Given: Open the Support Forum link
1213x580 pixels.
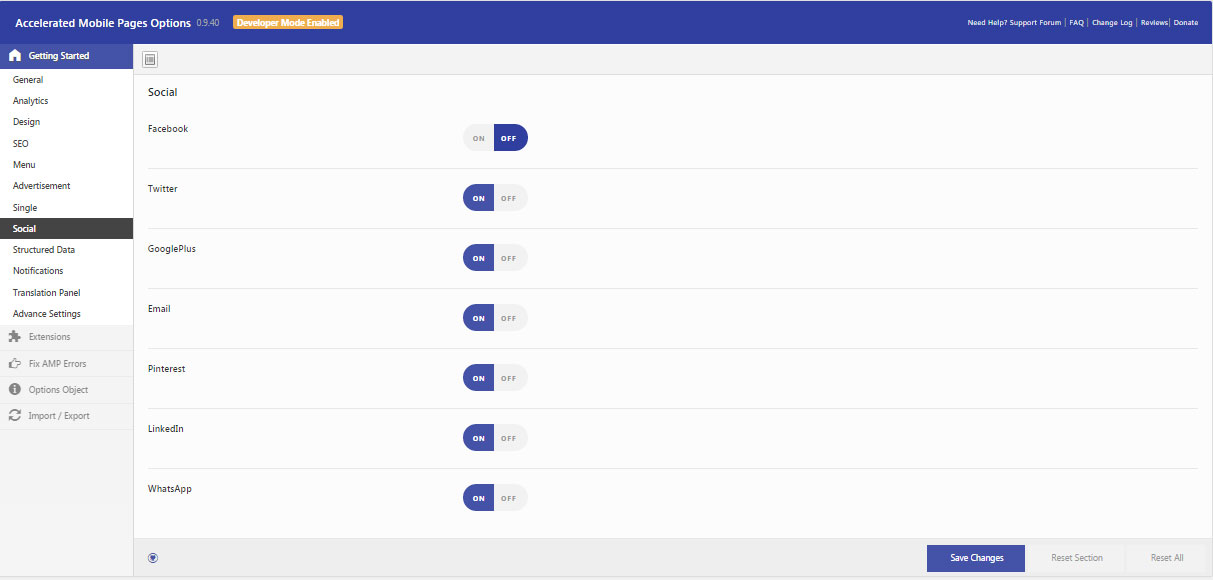Looking at the screenshot, I should click(x=1036, y=23).
